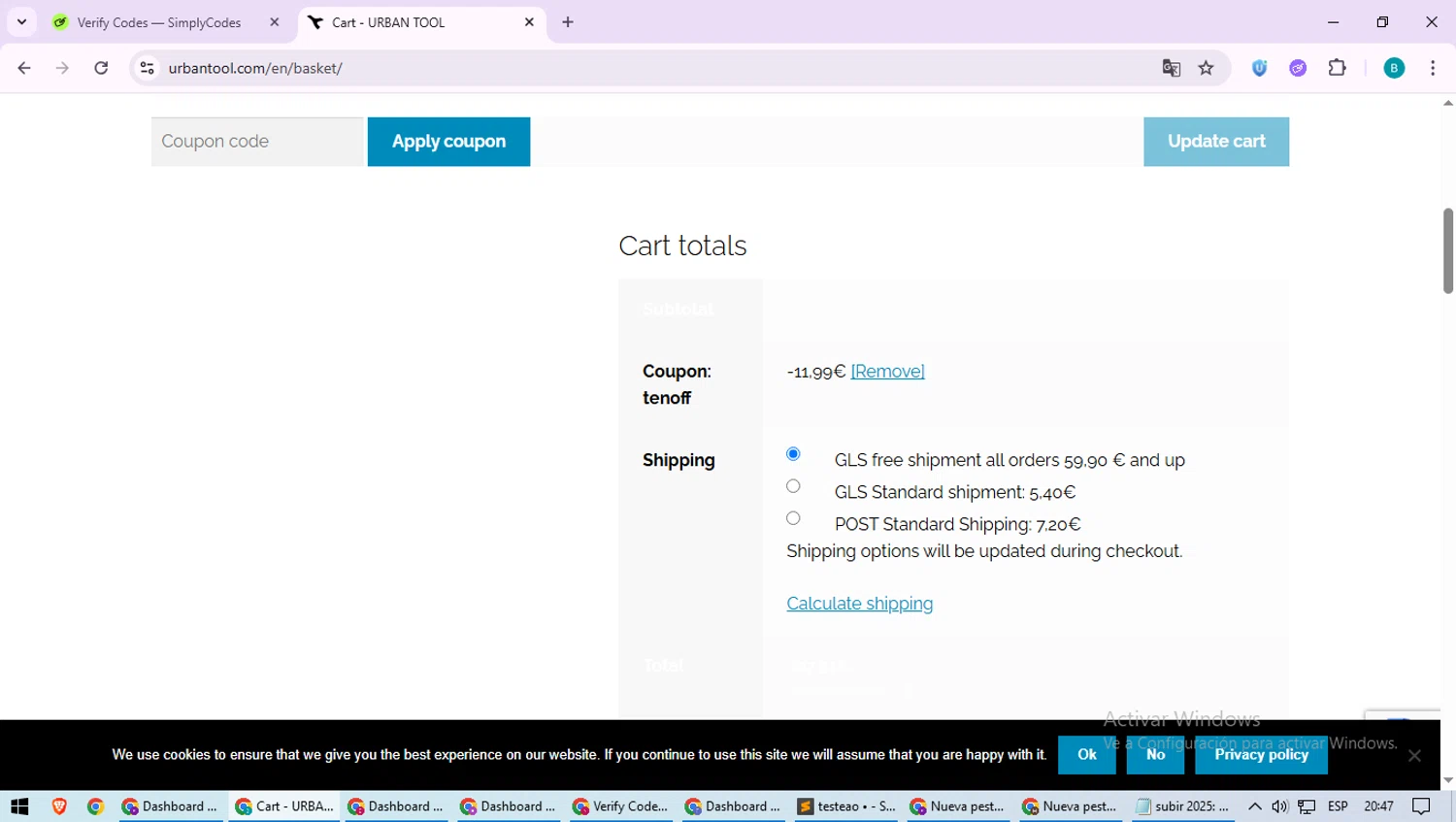1456x822 pixels.
Task: Select GLS free shipment option
Action: 793,454
